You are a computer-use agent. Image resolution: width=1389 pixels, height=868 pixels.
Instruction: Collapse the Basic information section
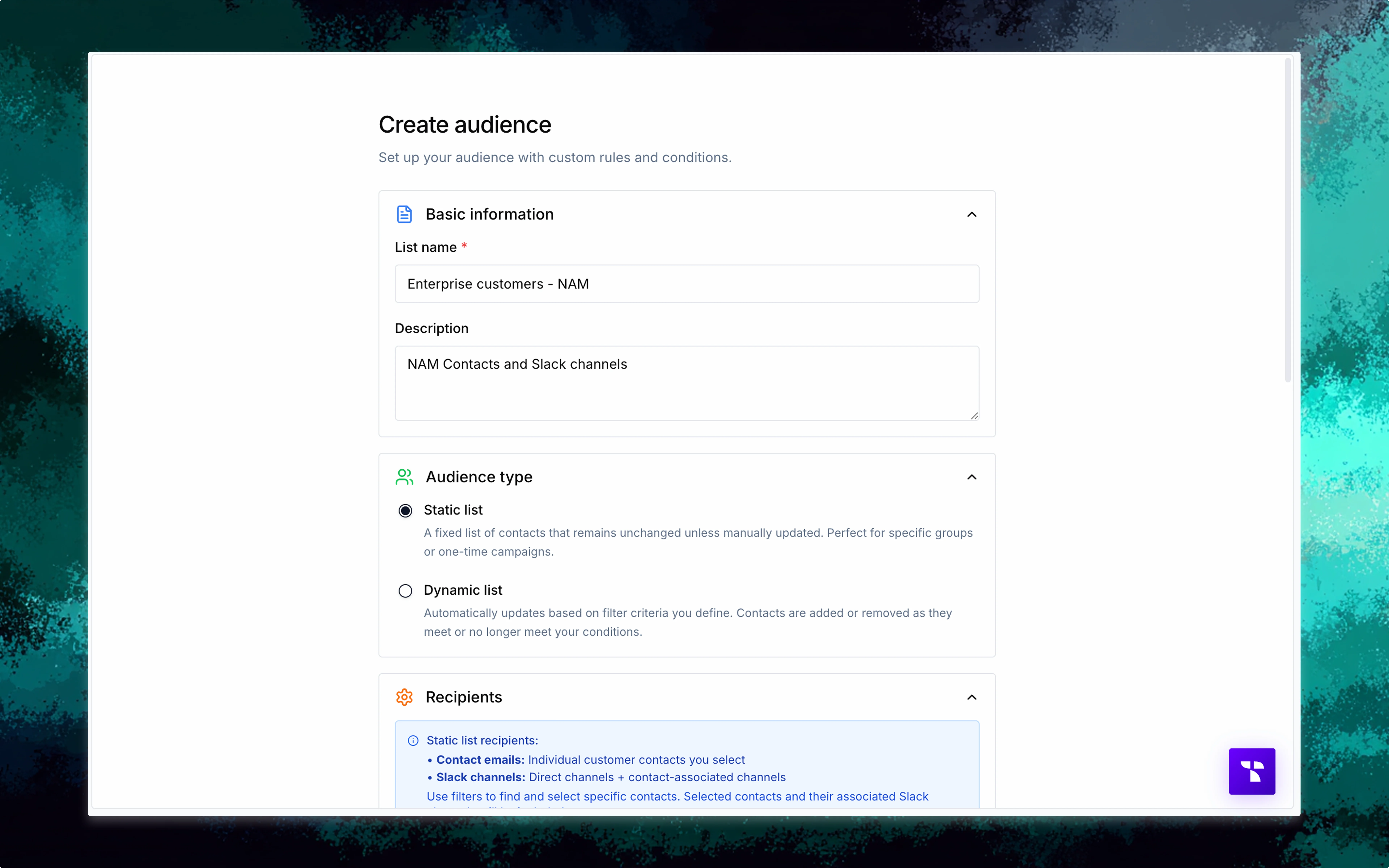972,214
